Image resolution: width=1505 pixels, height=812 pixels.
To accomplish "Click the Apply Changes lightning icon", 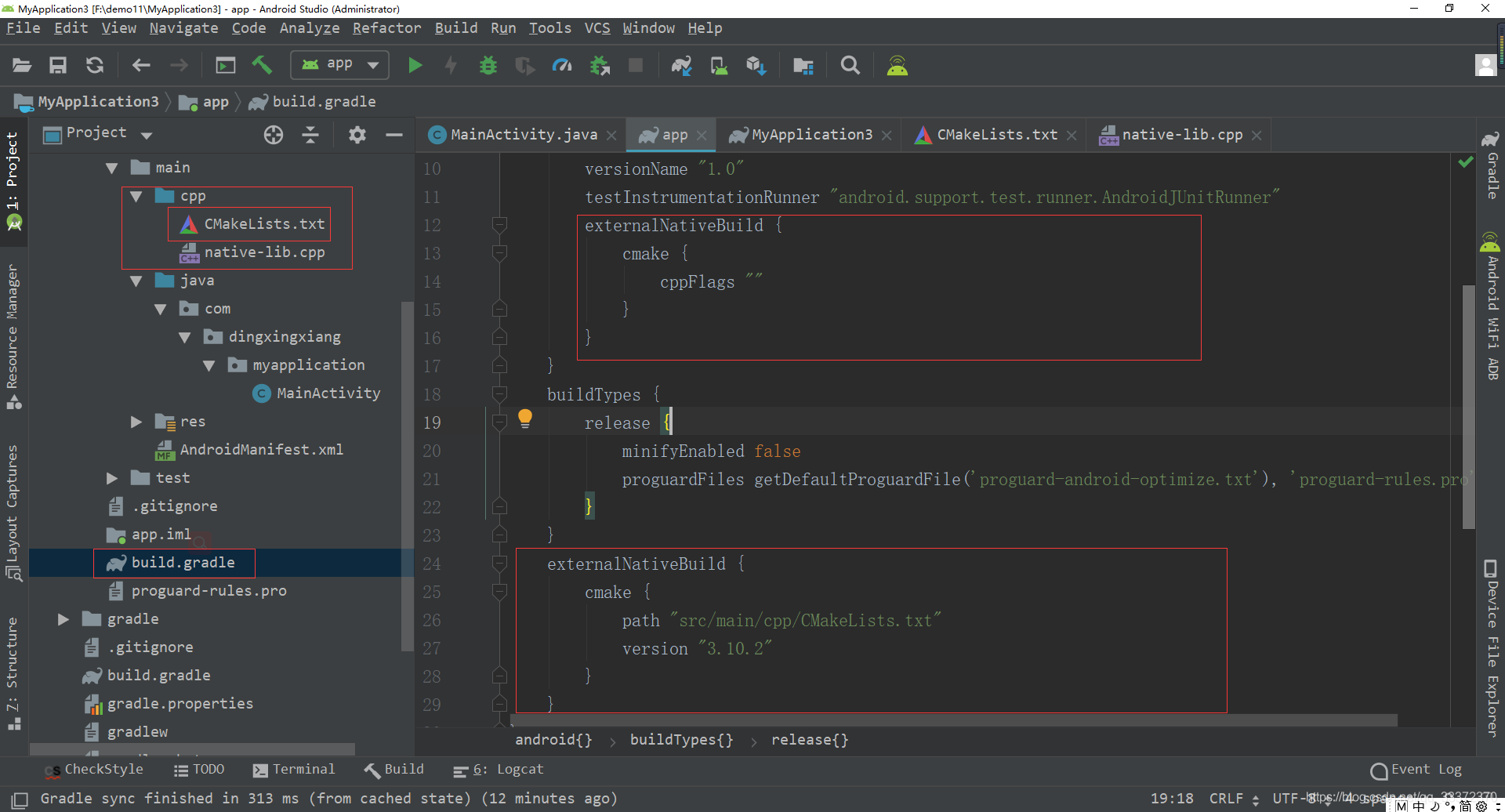I will [x=451, y=65].
